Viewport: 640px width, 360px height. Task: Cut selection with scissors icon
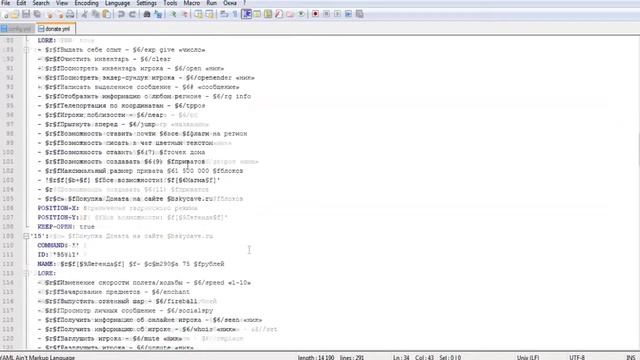84,14
